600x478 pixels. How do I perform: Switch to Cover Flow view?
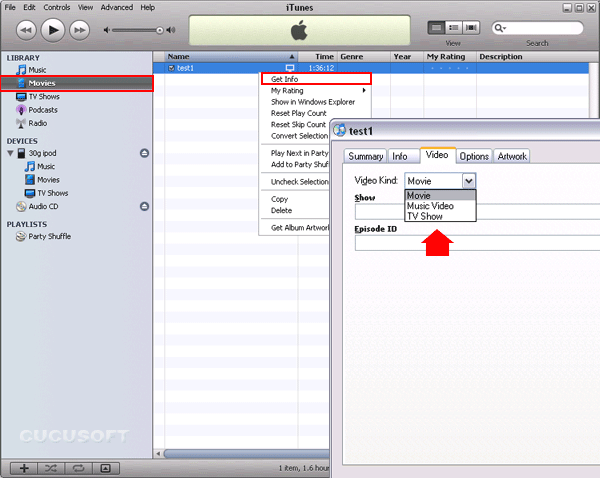click(x=469, y=27)
